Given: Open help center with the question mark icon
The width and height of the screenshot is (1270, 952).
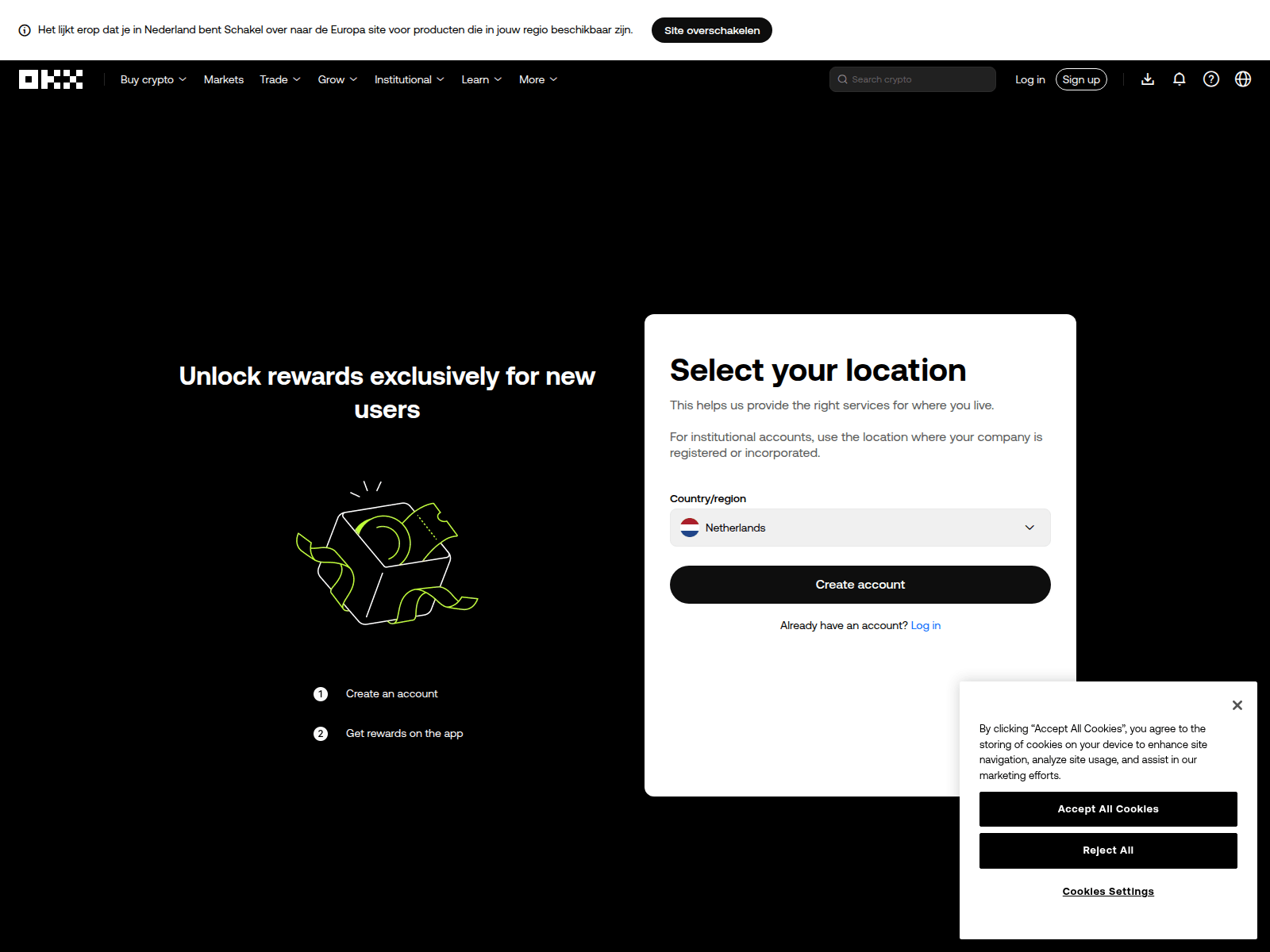Looking at the screenshot, I should pyautogui.click(x=1211, y=79).
